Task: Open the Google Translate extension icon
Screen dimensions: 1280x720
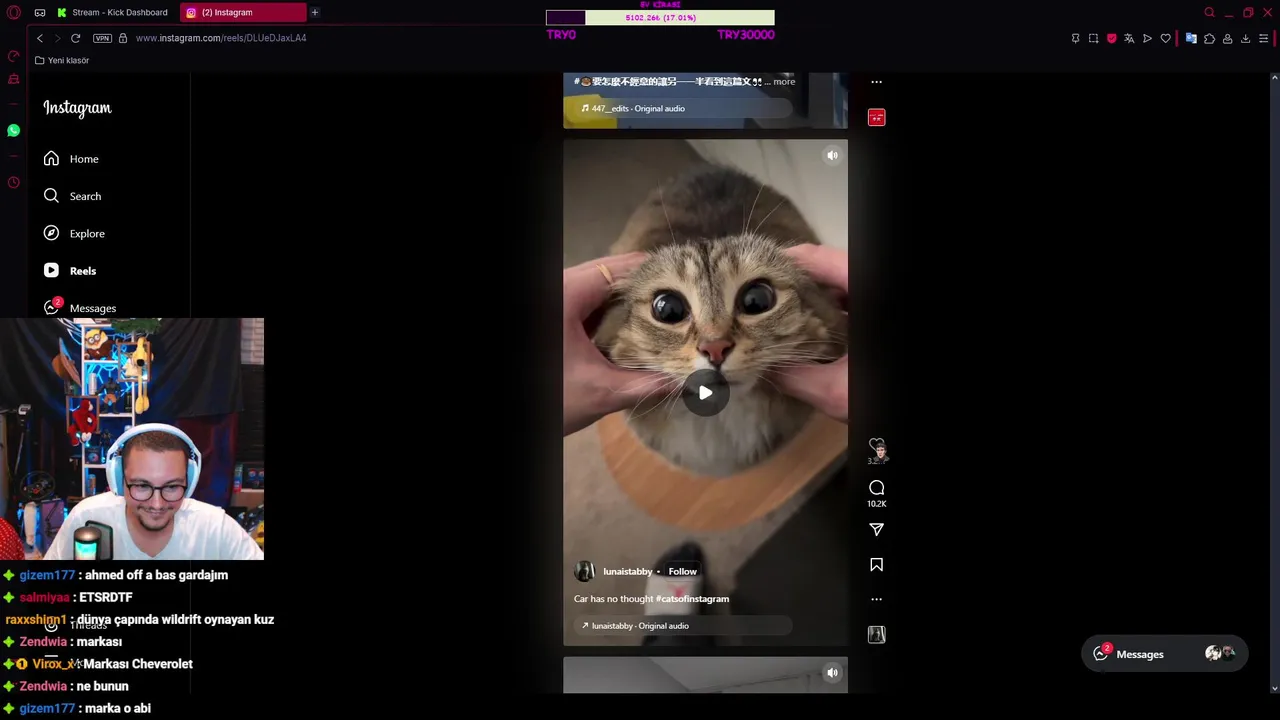Action: coord(1191,38)
